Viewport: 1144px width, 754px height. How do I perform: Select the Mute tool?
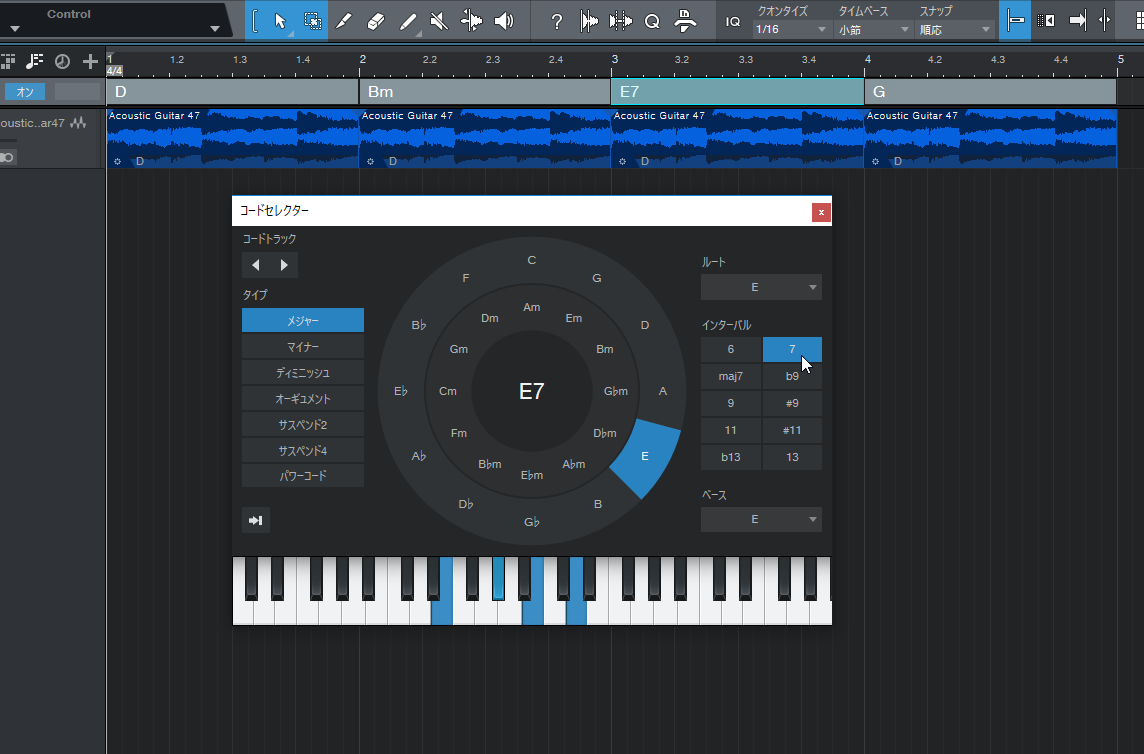(x=439, y=21)
